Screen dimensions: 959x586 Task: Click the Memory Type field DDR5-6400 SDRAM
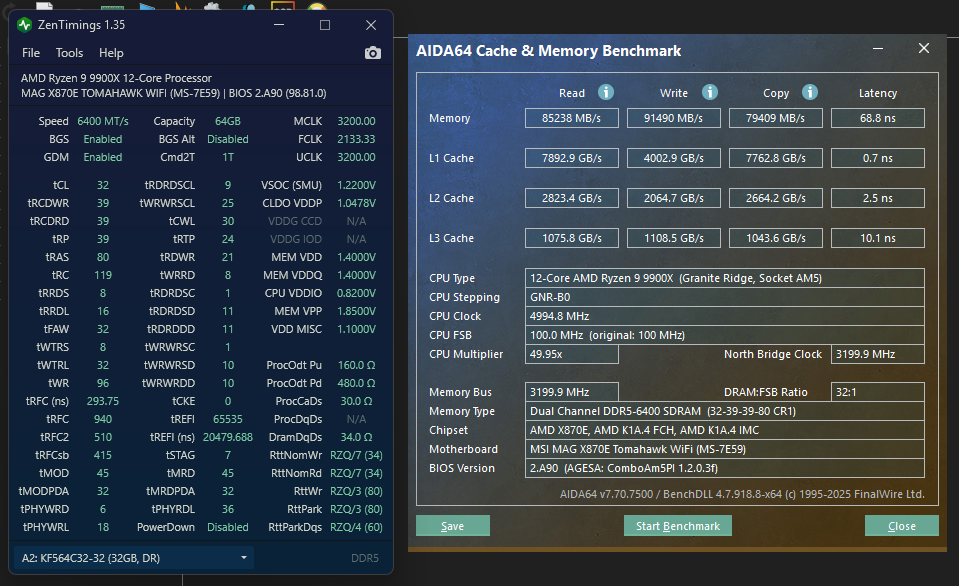coord(725,411)
